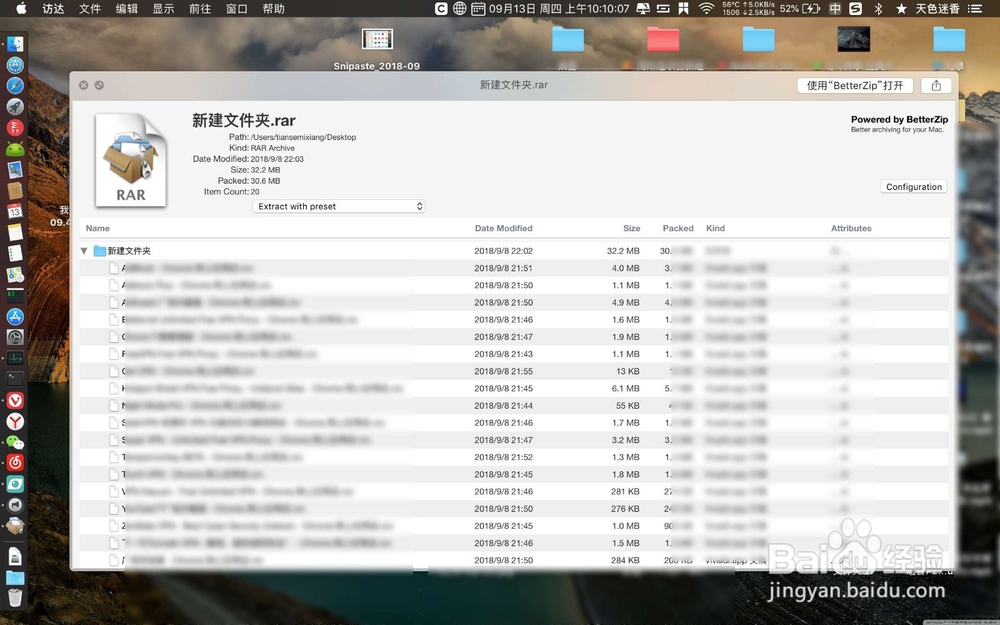
Task: Open the green Android icon in Dock
Action: (15, 149)
